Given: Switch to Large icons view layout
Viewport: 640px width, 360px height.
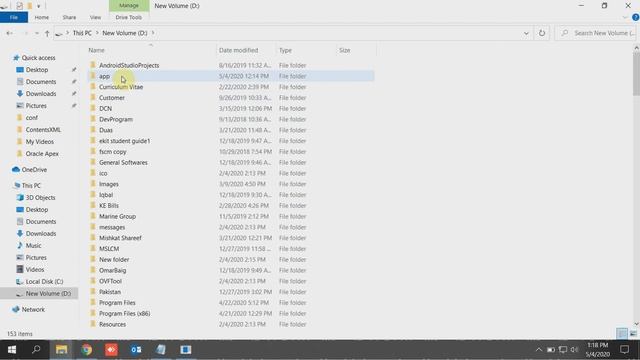Looking at the screenshot, I should click(x=633, y=333).
